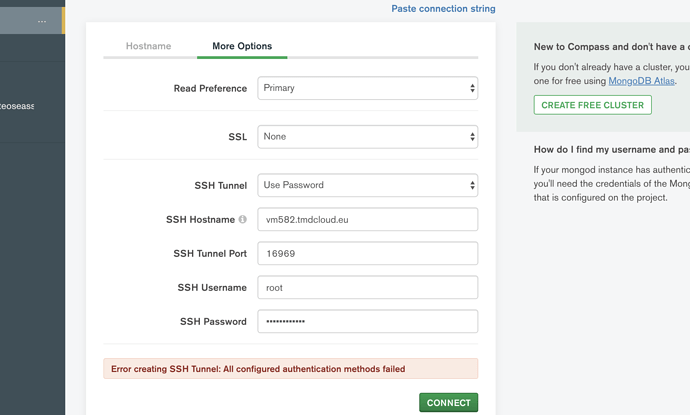Viewport: 690px width, 415px height.
Task: Click the CREATE FREE CLUSTER button
Action: point(592,105)
